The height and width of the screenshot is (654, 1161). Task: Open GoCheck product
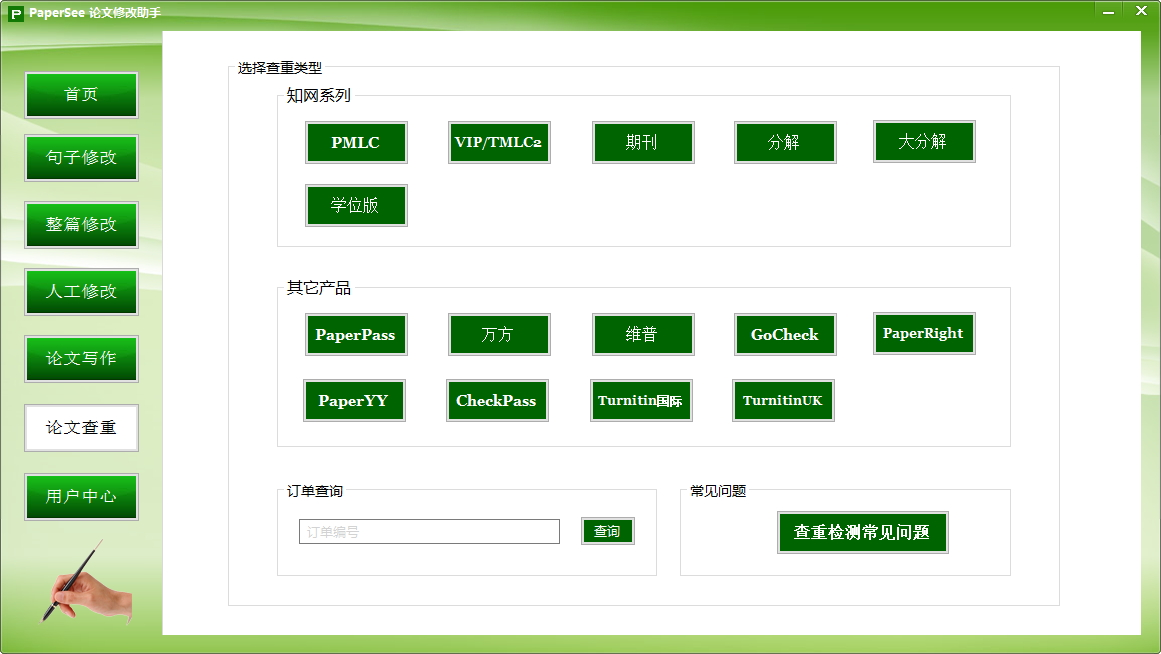pyautogui.click(x=785, y=335)
